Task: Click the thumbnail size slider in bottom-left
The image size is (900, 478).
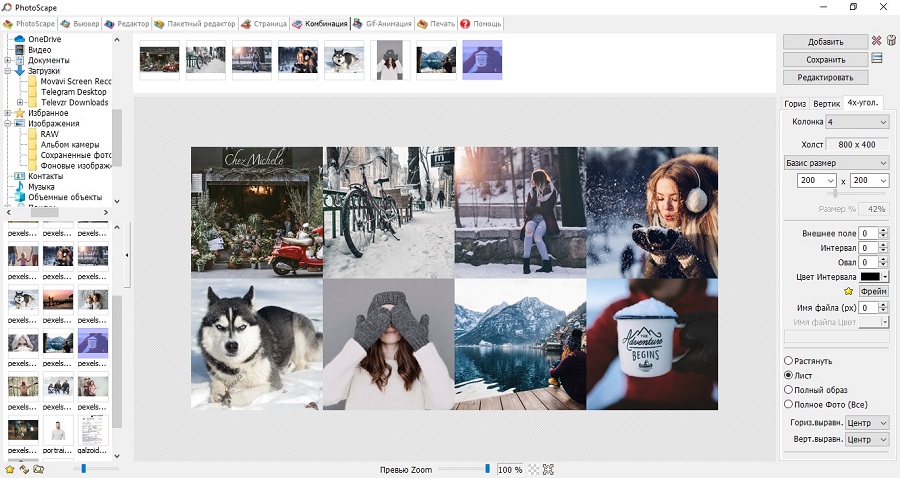Action: [96, 469]
